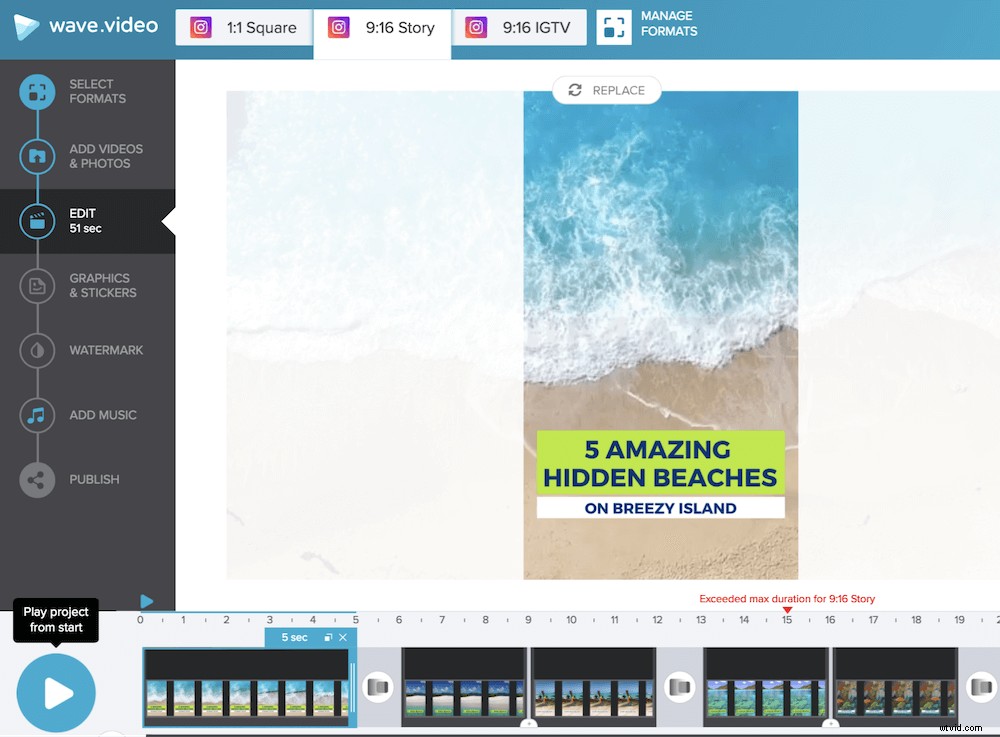The width and height of the screenshot is (1000, 737).
Task: Click the red max duration marker
Action: [x=786, y=608]
